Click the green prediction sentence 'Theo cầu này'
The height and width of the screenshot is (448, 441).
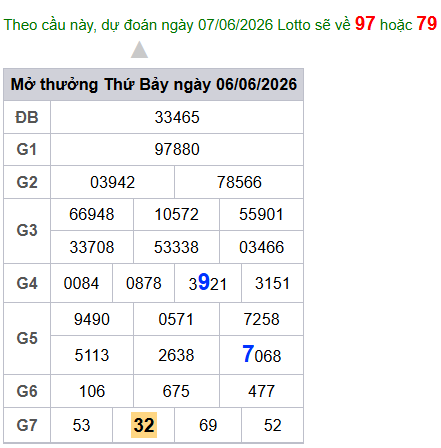point(50,25)
